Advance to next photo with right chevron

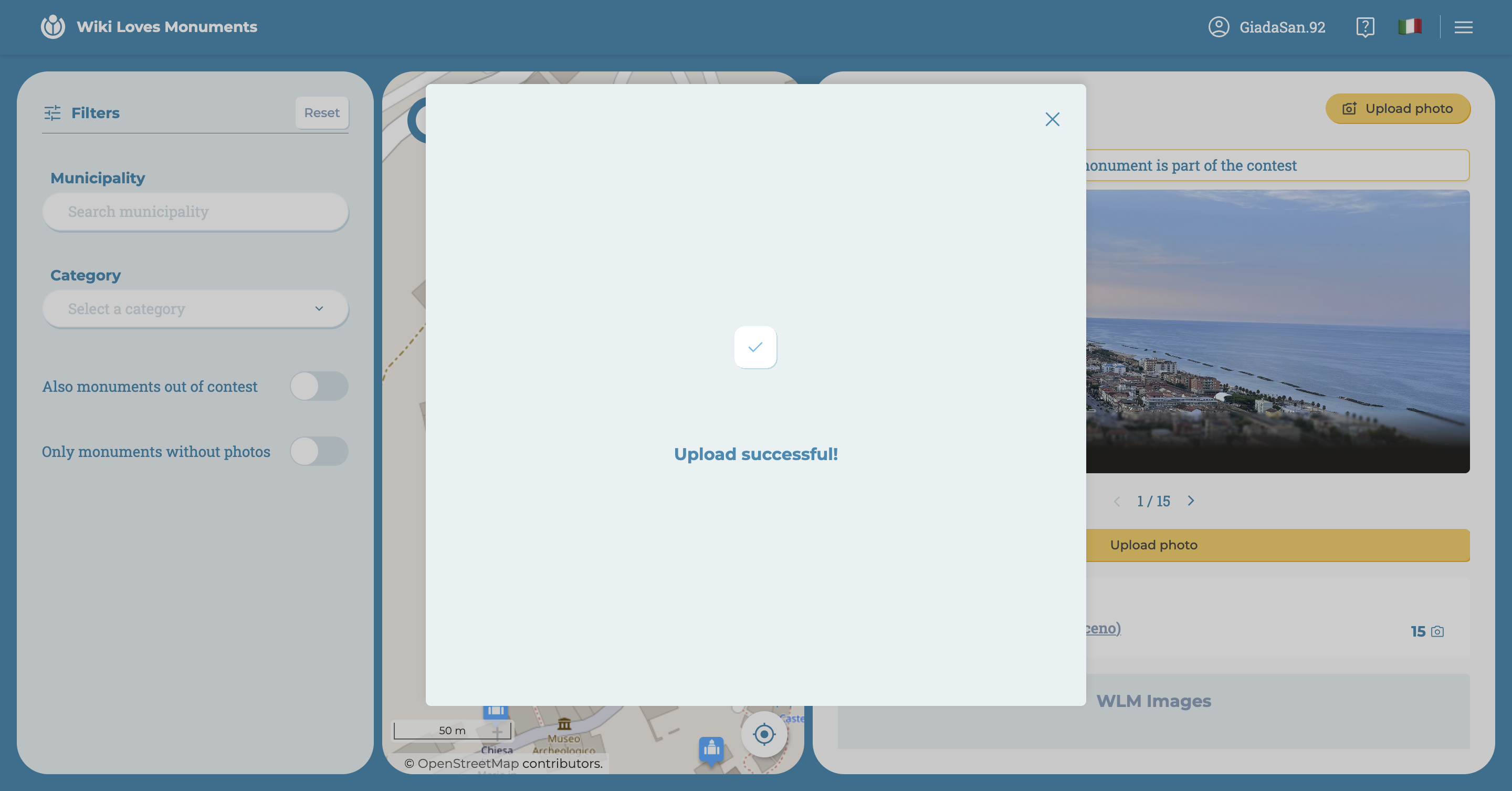point(1192,501)
